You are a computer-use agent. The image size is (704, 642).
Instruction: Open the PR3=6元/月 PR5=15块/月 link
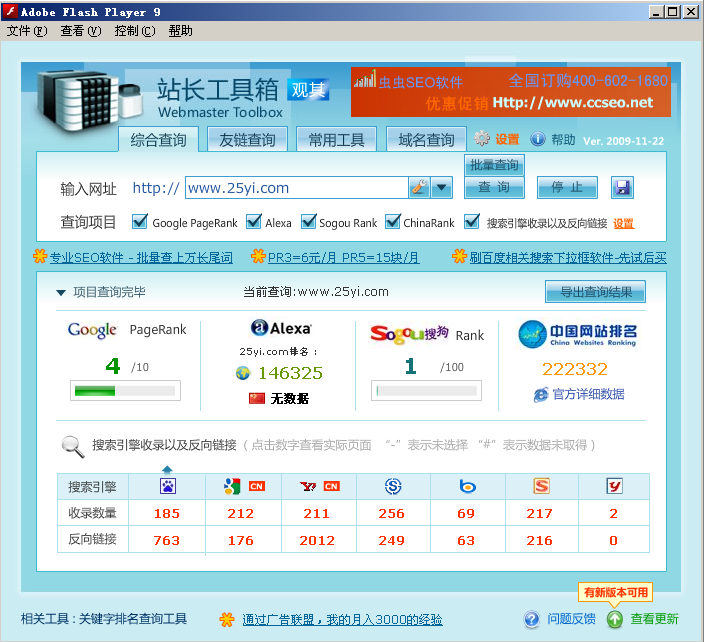pos(343,257)
